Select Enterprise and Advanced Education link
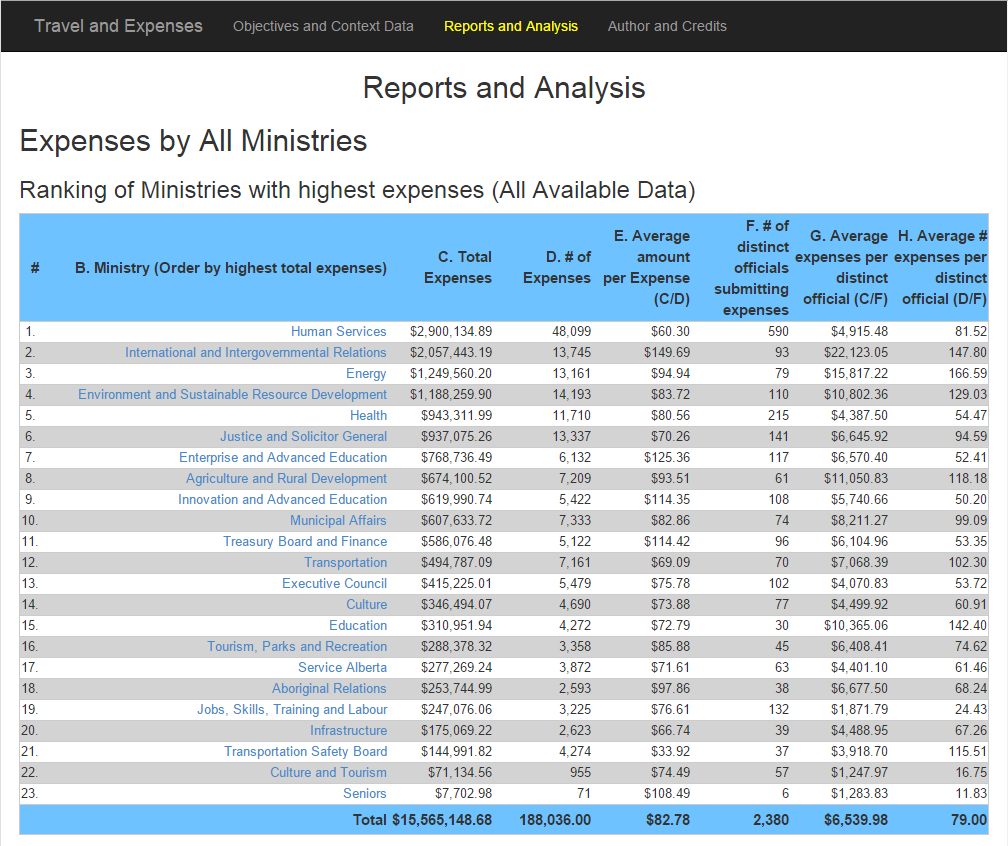1008x846 pixels. click(283, 458)
